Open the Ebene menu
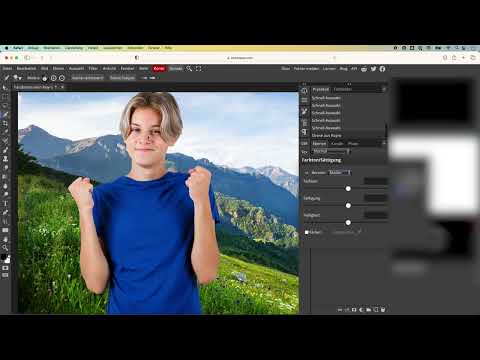The height and width of the screenshot is (360, 480). pyautogui.click(x=58, y=69)
